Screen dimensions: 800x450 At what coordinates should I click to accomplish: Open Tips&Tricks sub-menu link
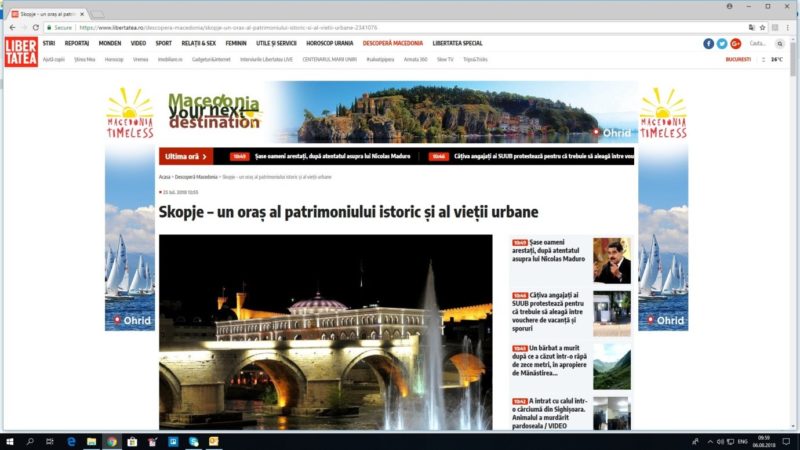[x=475, y=60]
